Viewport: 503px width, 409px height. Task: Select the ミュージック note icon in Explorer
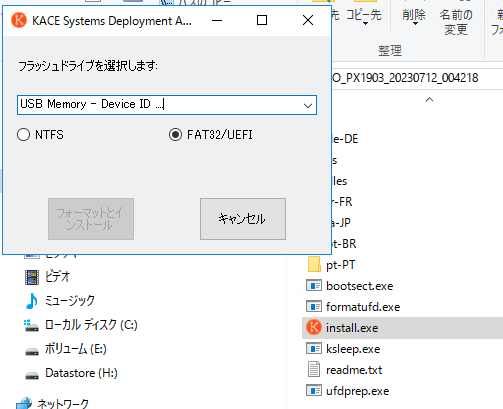pyautogui.click(x=32, y=301)
